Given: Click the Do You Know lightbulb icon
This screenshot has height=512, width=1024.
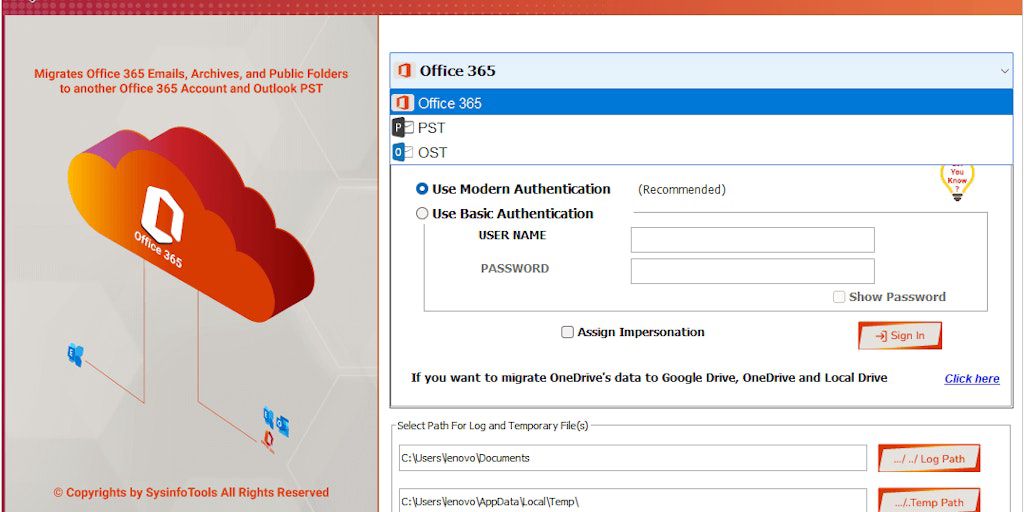Looking at the screenshot, I should 957,183.
